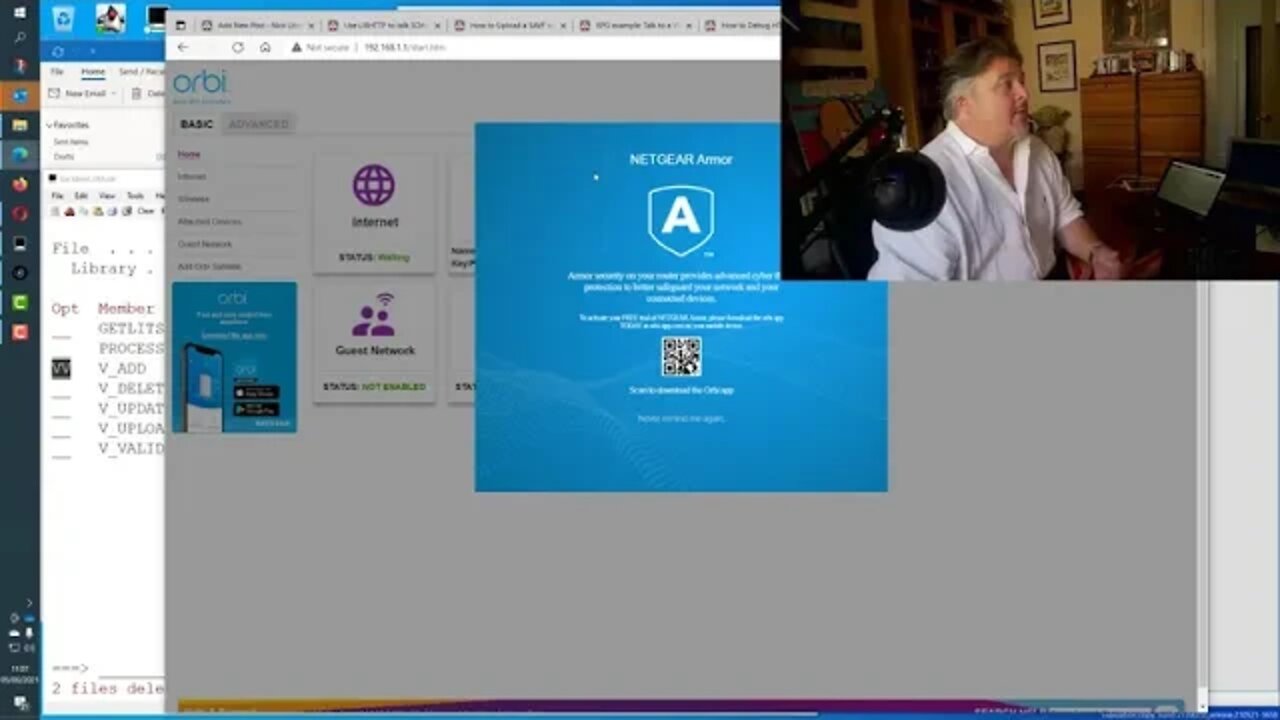This screenshot has width=1280, height=720.
Task: Click Google Play badge in Orbi banner
Action: pos(256,409)
